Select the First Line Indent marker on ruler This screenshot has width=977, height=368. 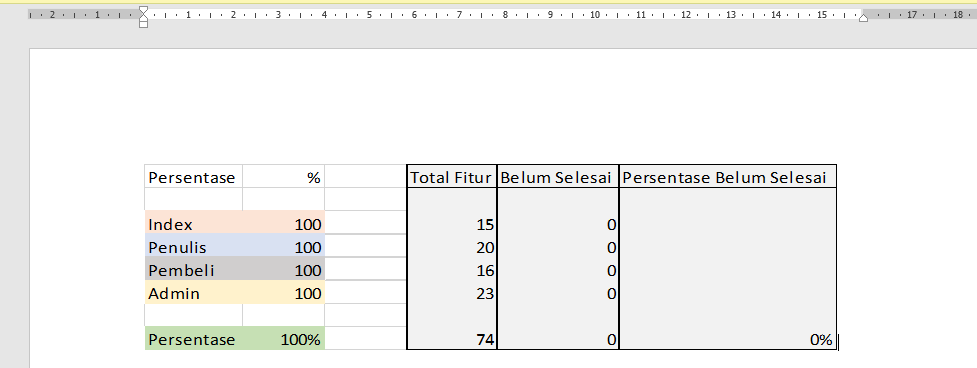(143, 10)
